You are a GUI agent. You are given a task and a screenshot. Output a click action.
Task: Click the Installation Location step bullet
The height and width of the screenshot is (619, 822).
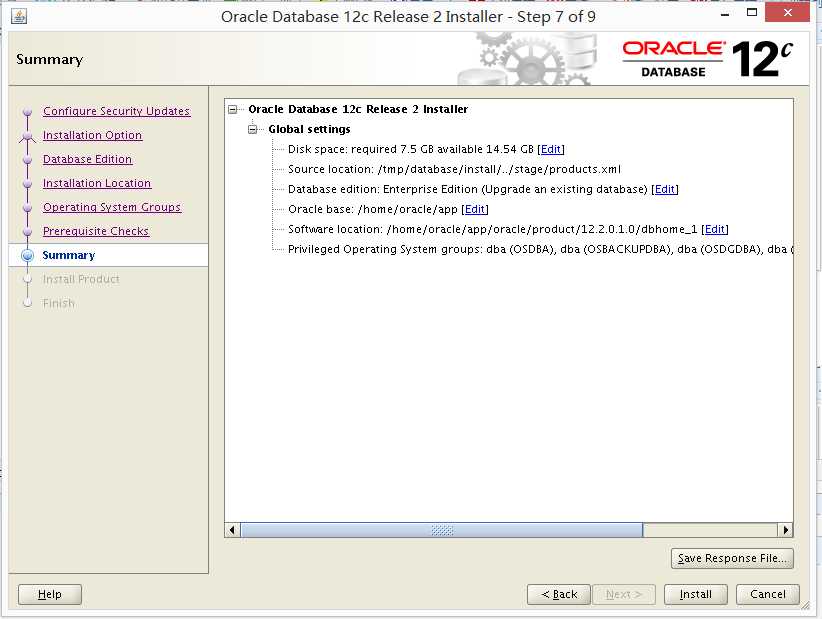click(27, 184)
